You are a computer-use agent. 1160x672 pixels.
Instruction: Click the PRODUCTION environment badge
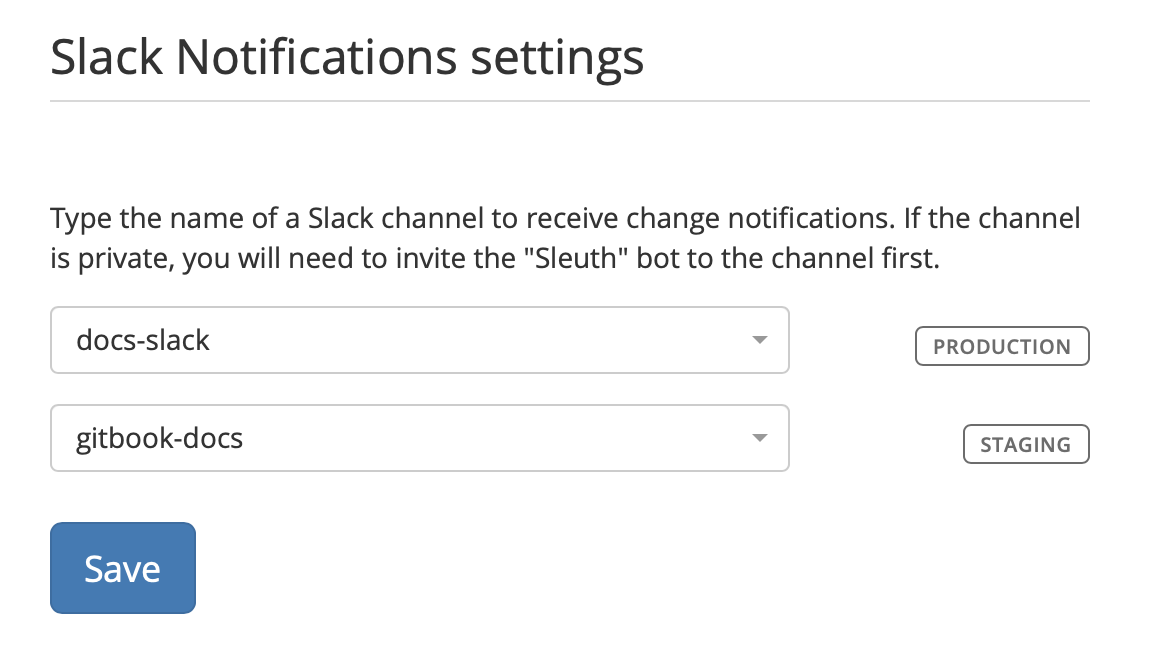click(1001, 347)
